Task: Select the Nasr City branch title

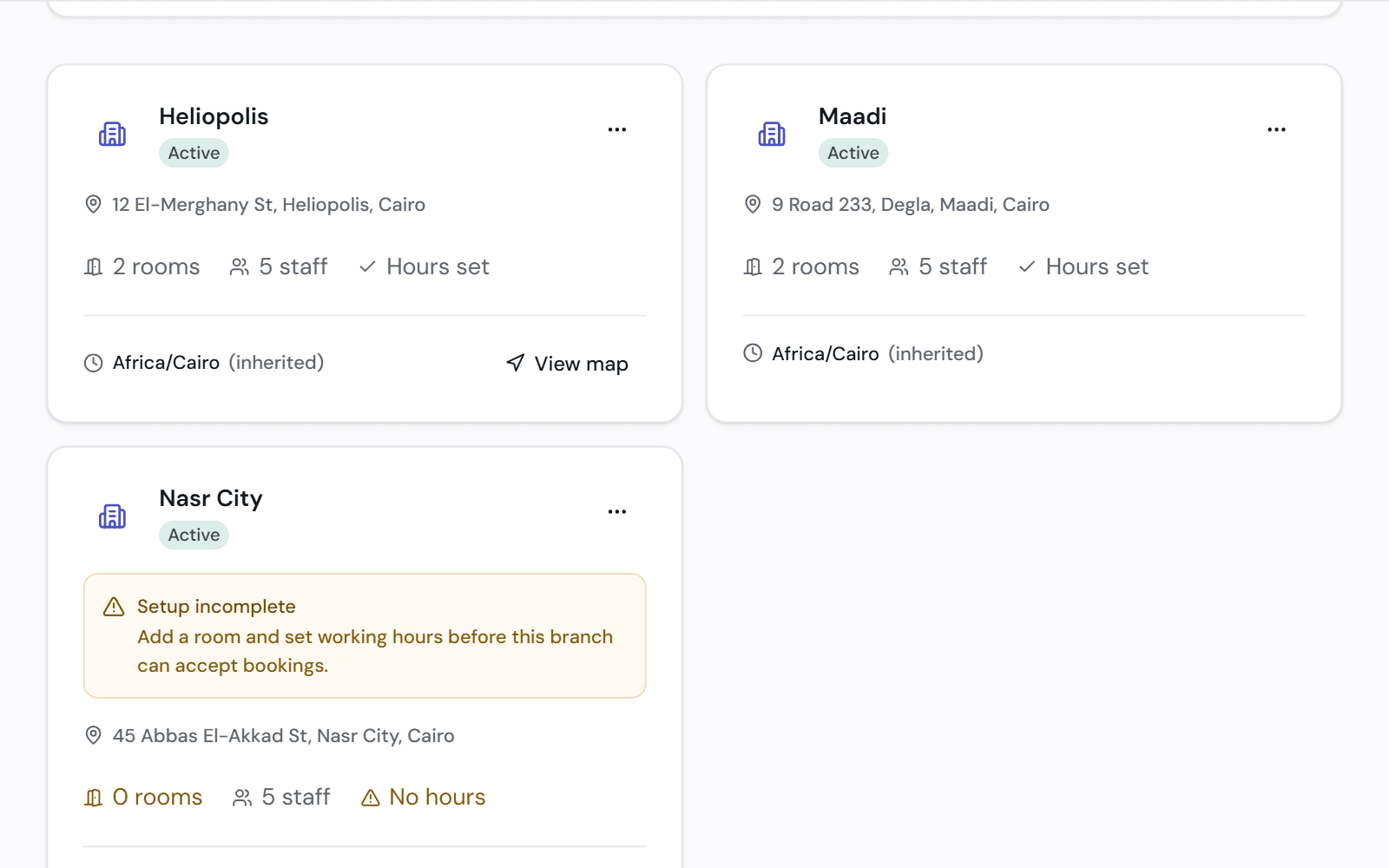Action: coord(211,498)
